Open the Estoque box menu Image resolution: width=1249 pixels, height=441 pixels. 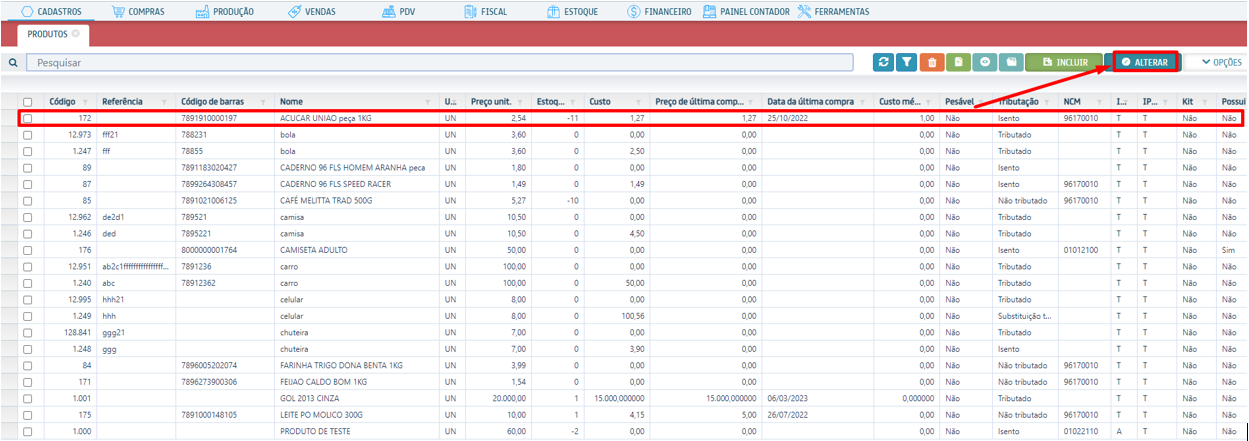[x=574, y=12]
